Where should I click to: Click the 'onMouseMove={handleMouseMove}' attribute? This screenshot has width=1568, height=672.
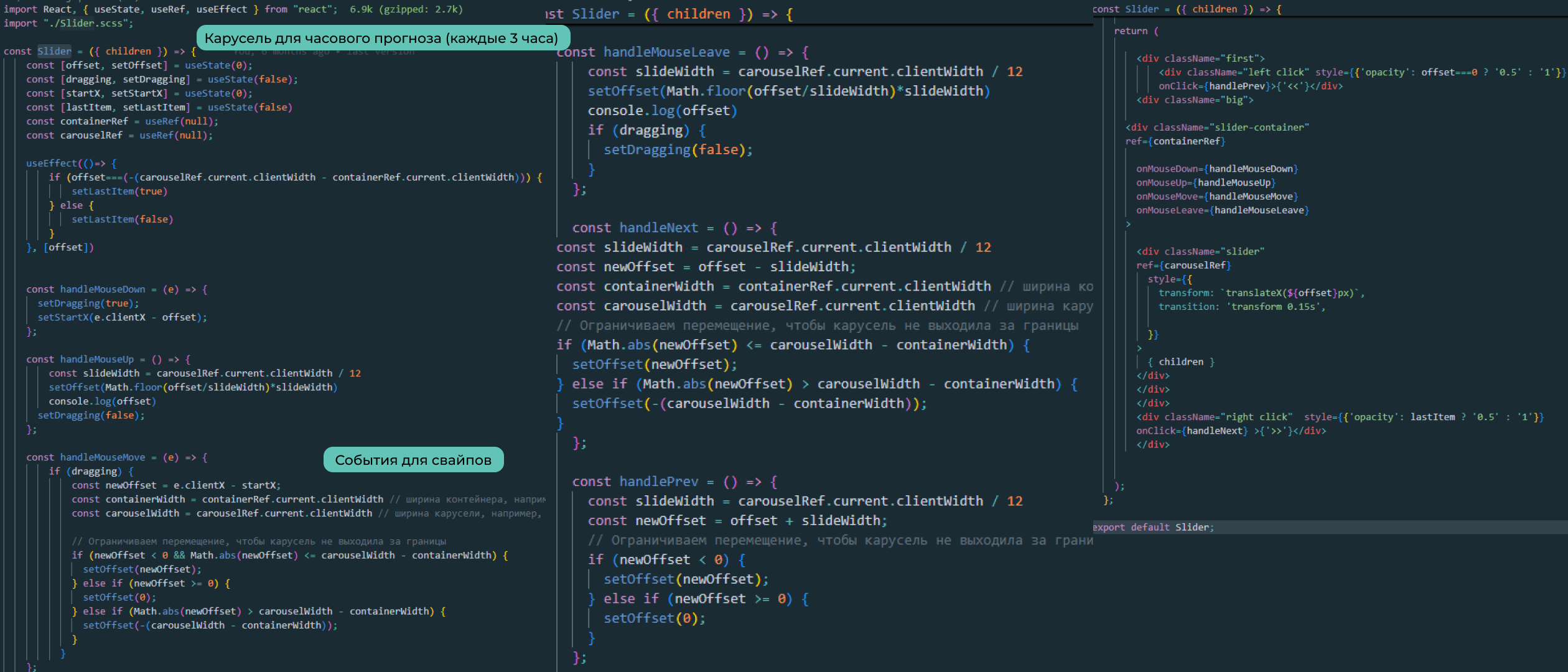pyautogui.click(x=1217, y=197)
